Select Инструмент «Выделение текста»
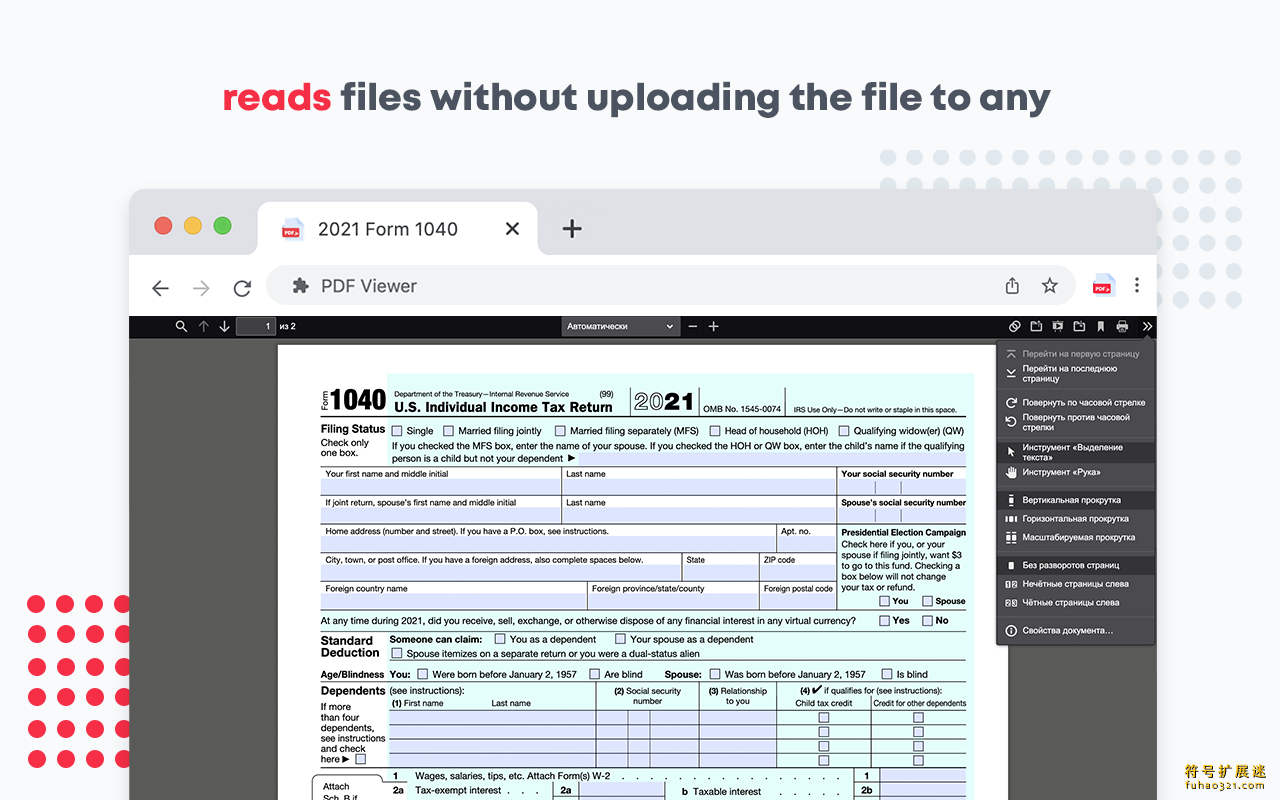The height and width of the screenshot is (800, 1280). [1075, 452]
